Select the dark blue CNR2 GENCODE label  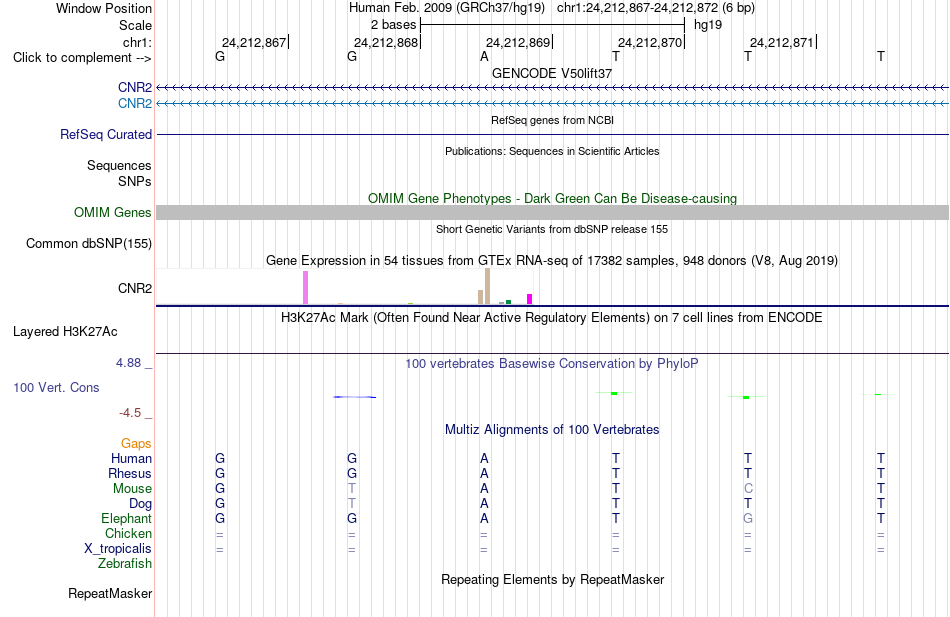coord(135,87)
